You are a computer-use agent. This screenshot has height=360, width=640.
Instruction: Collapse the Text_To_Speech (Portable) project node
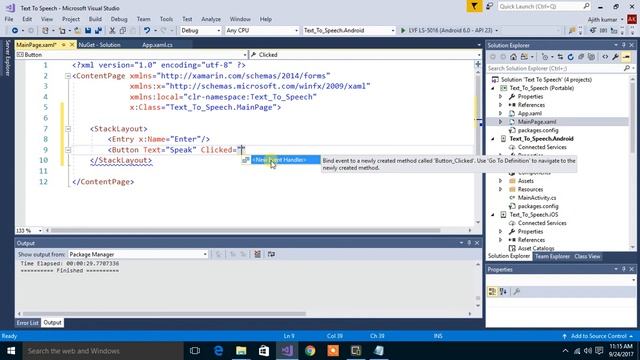pos(493,88)
